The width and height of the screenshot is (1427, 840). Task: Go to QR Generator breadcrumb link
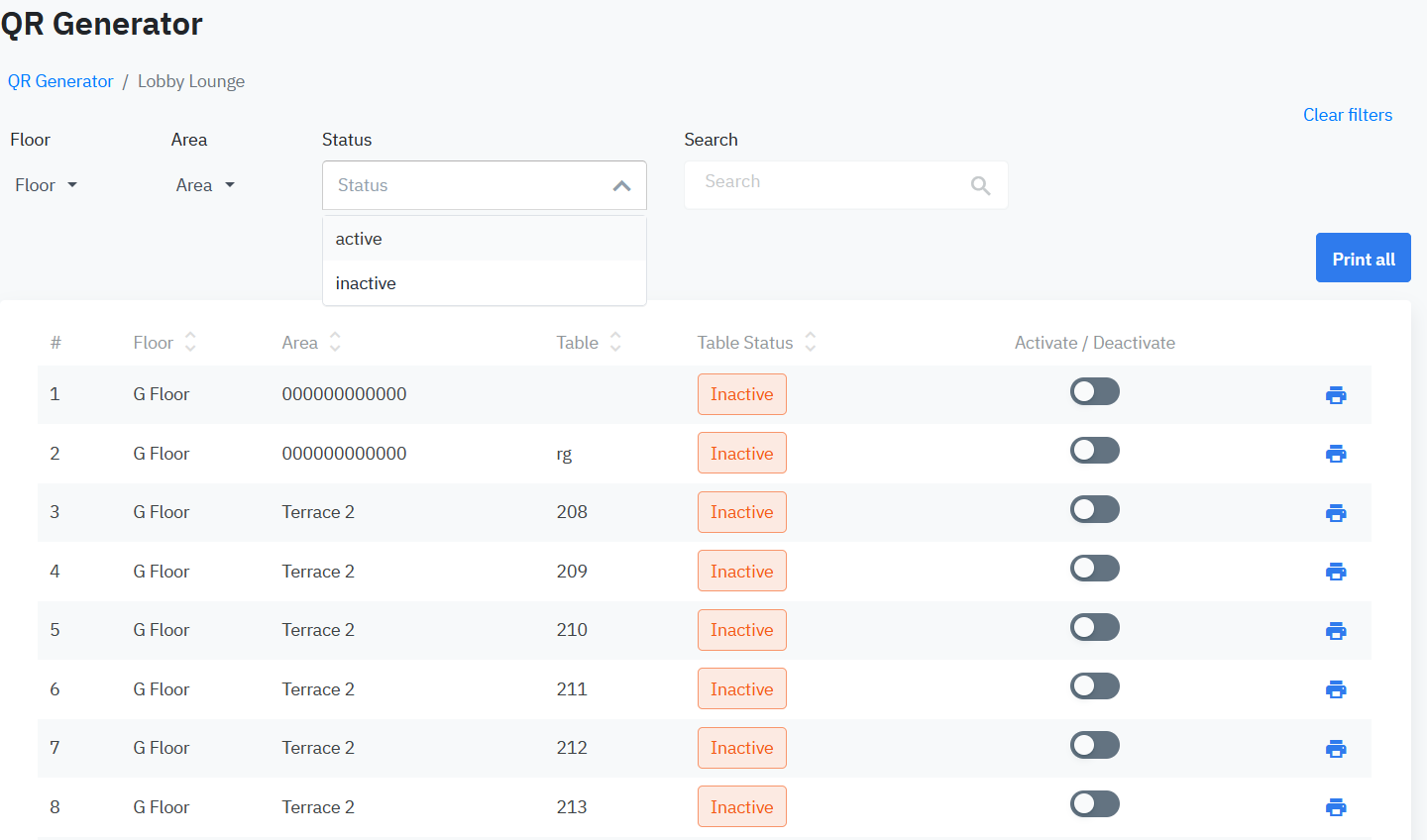point(60,81)
